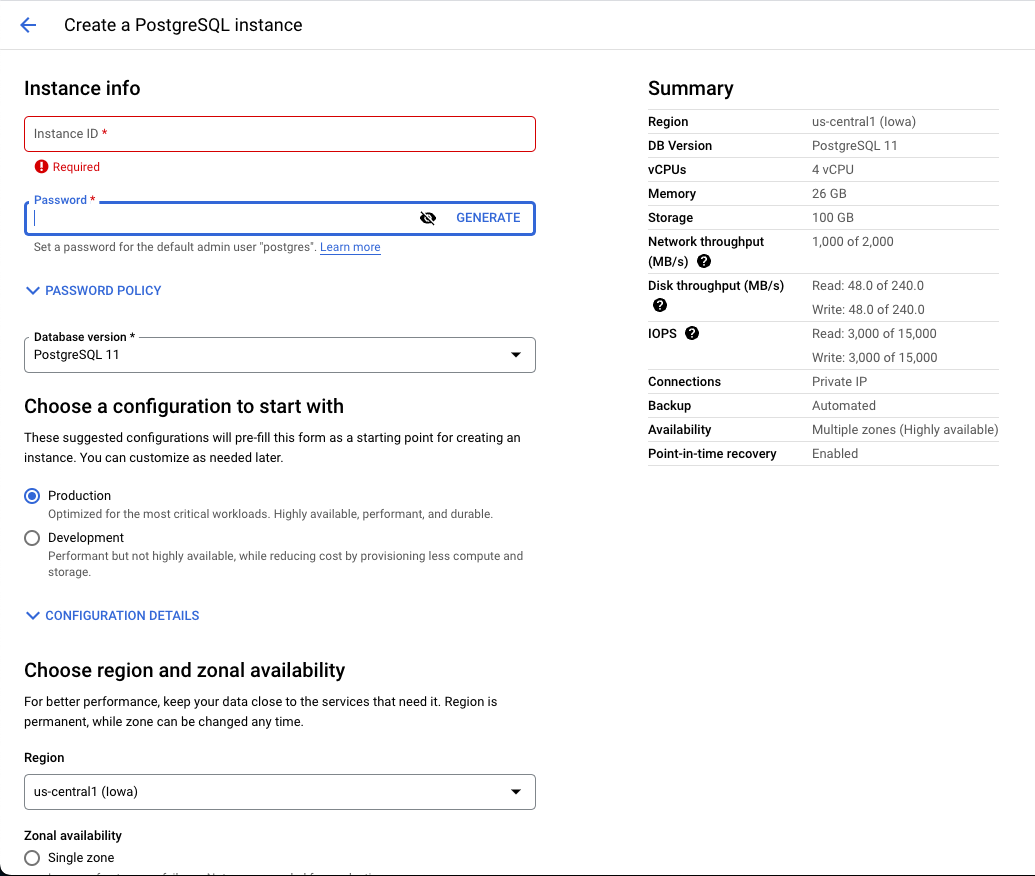Click the Disk throughput question mark icon
The height and width of the screenshot is (876, 1035).
tap(659, 305)
